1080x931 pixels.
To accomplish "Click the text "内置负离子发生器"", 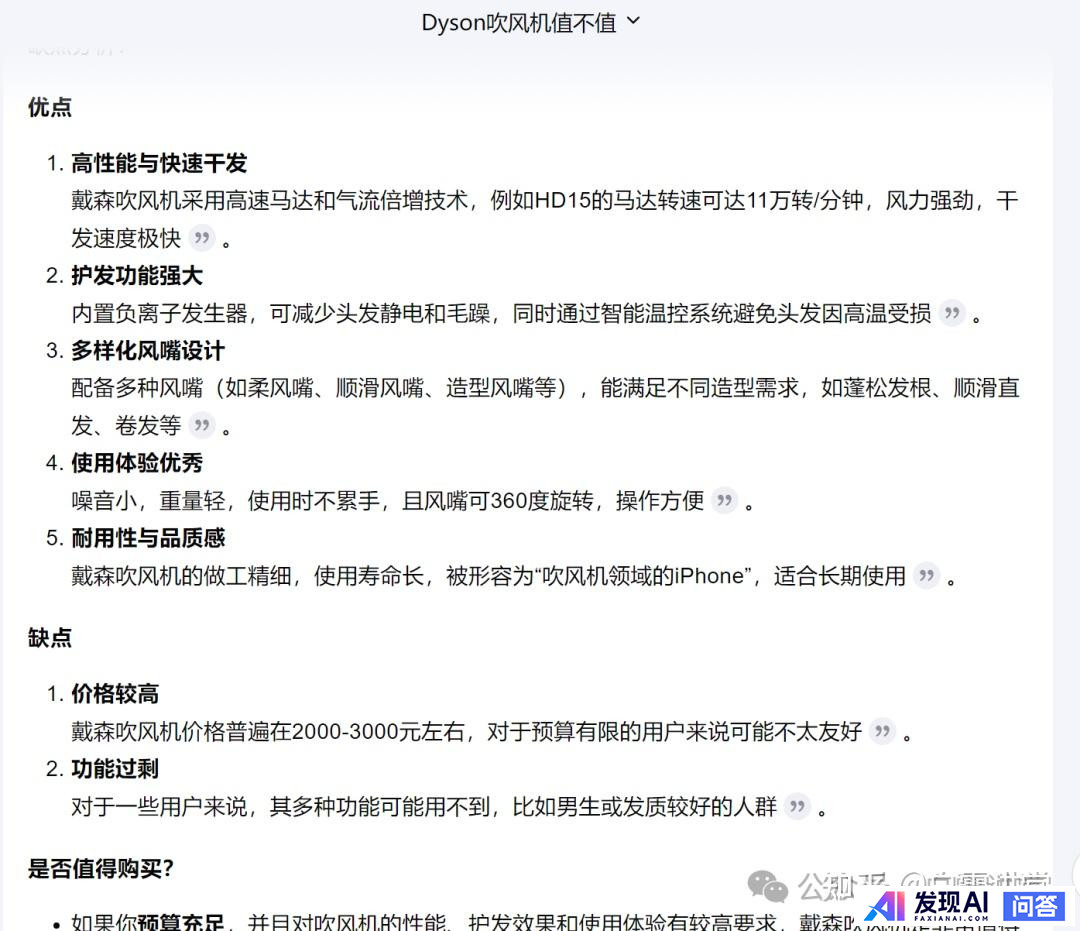I will pyautogui.click(x=159, y=313).
